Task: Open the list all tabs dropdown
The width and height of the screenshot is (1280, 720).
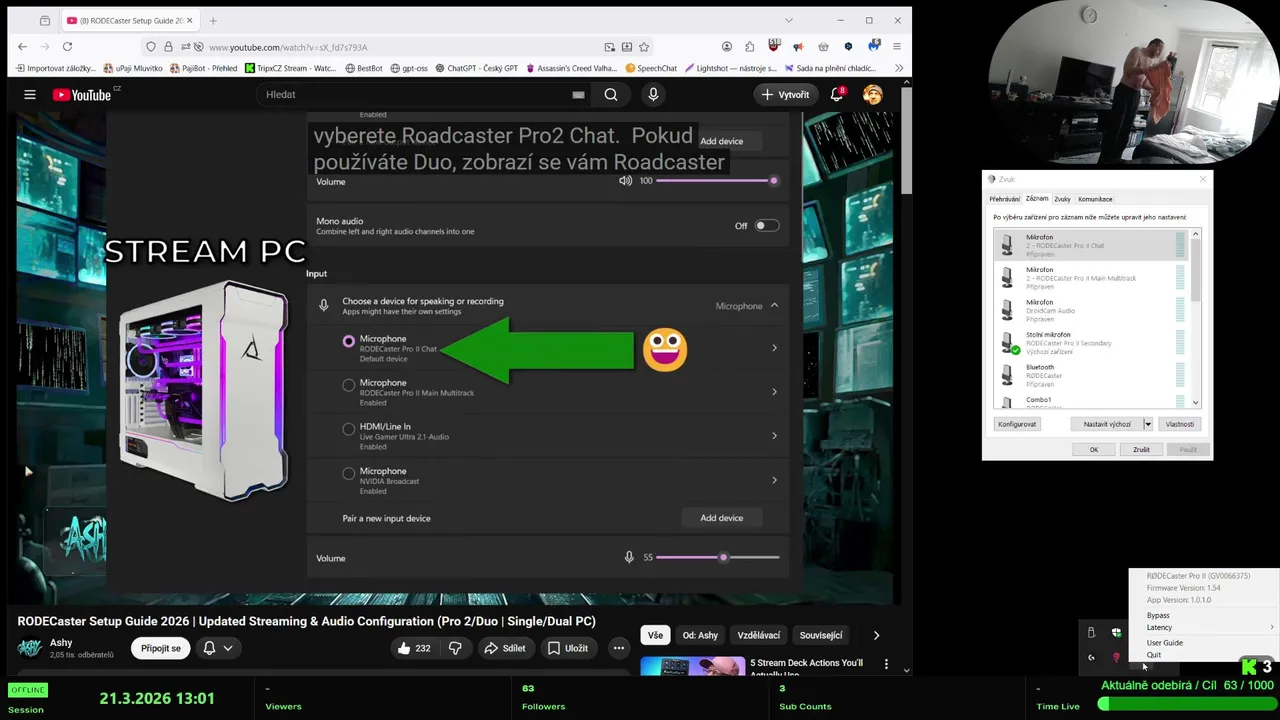Action: 788,20
